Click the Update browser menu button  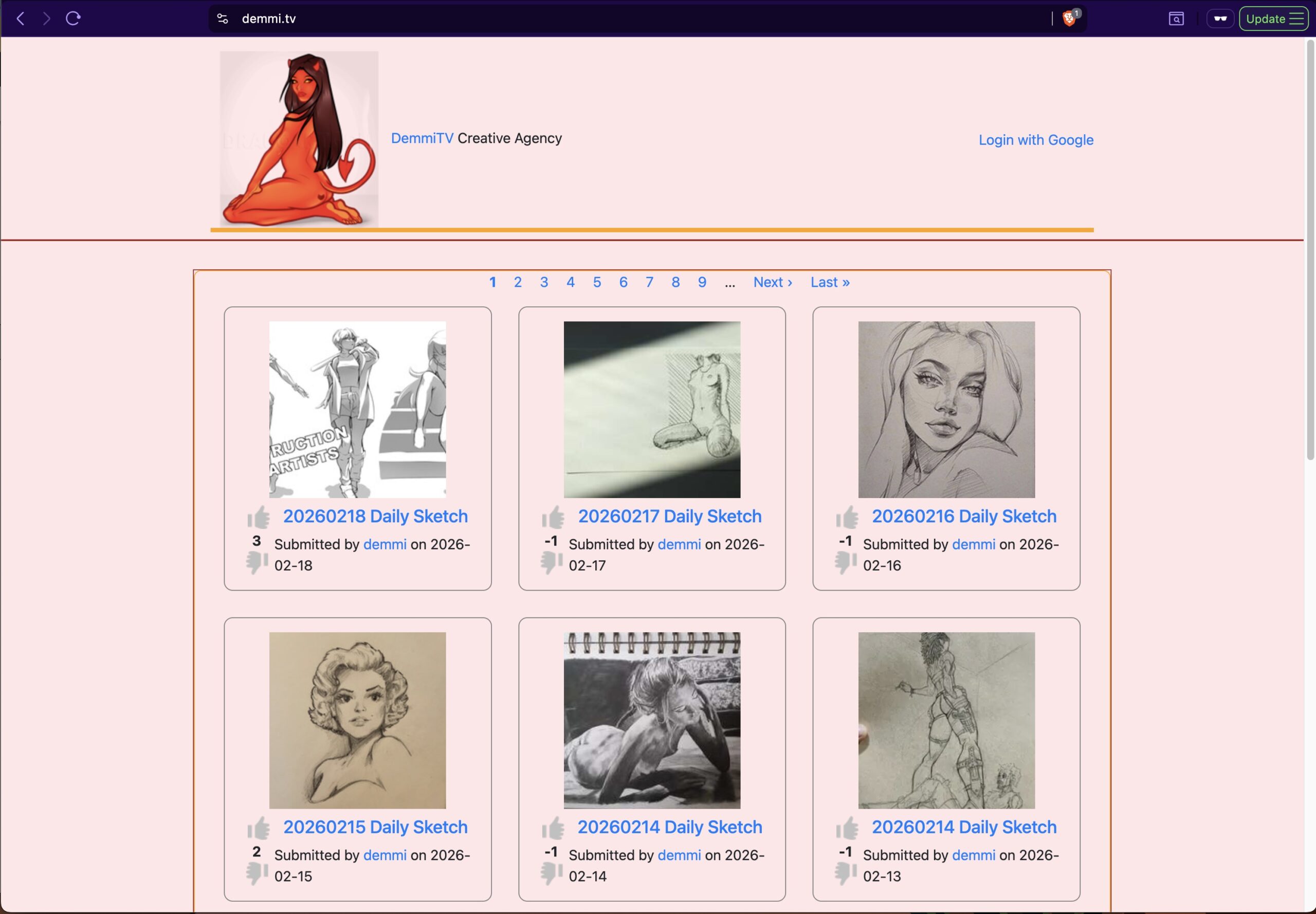(1274, 19)
